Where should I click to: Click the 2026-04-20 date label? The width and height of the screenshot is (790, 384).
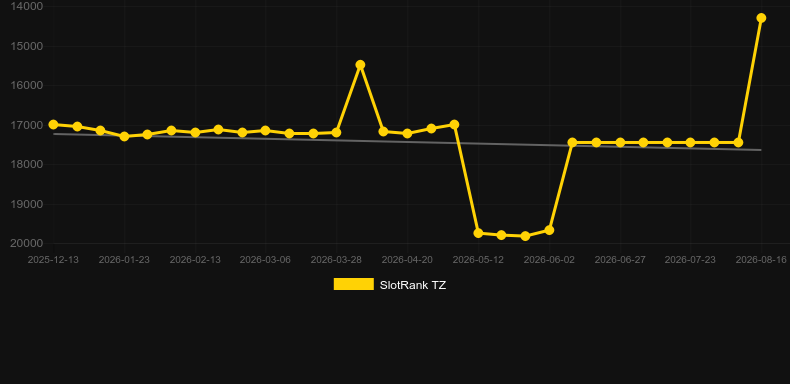[x=407, y=260]
